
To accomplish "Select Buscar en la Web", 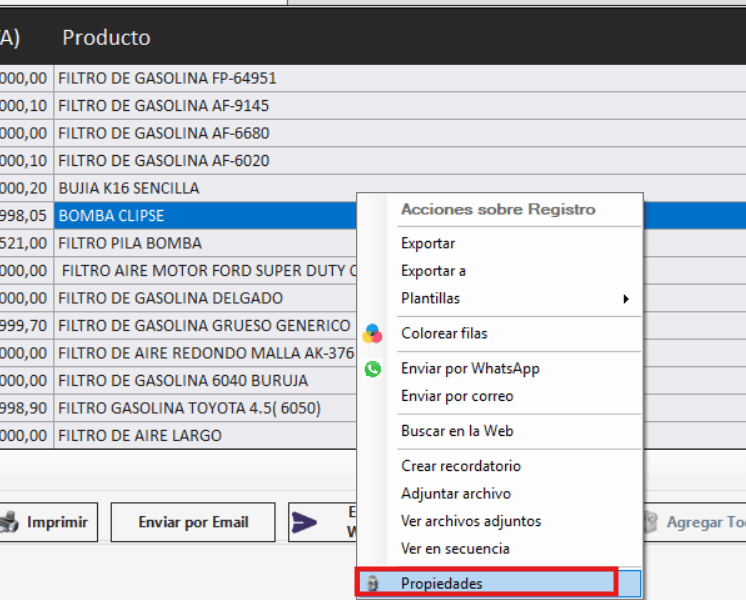I will click(x=456, y=431).
